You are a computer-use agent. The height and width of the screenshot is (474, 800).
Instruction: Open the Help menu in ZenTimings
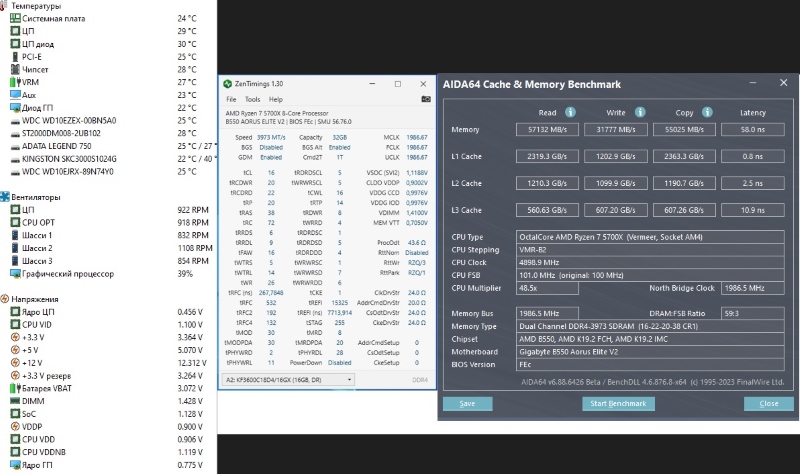(276, 99)
